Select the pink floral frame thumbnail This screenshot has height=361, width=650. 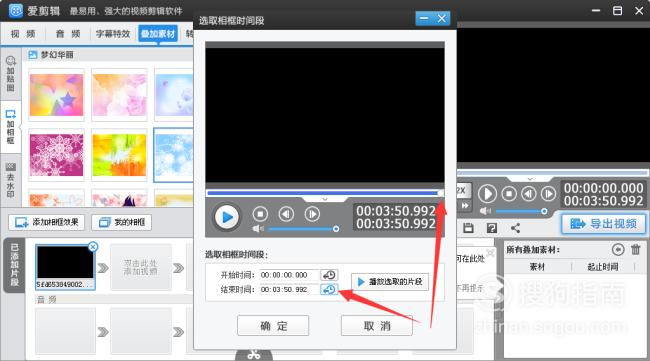coord(119,95)
